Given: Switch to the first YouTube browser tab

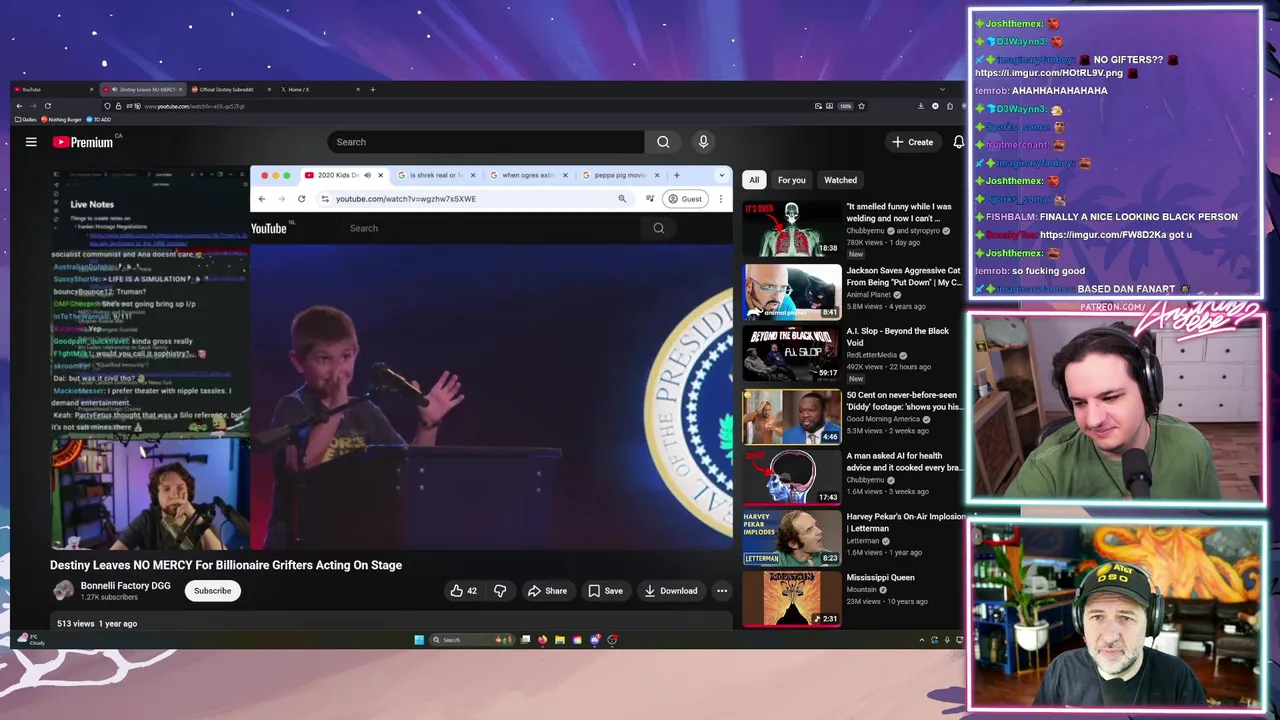Looking at the screenshot, I should pyautogui.click(x=55, y=90).
